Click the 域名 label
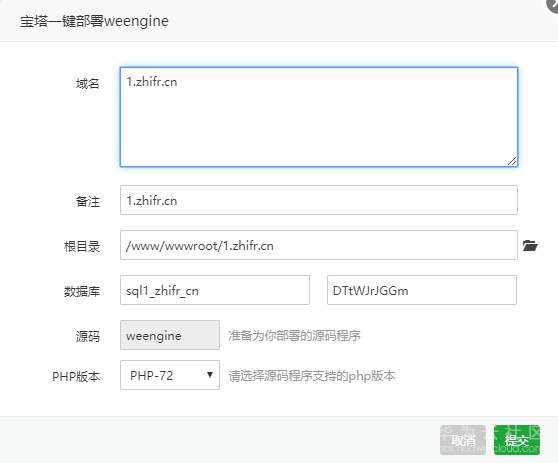Image resolution: width=558 pixels, height=463 pixels. (x=88, y=84)
